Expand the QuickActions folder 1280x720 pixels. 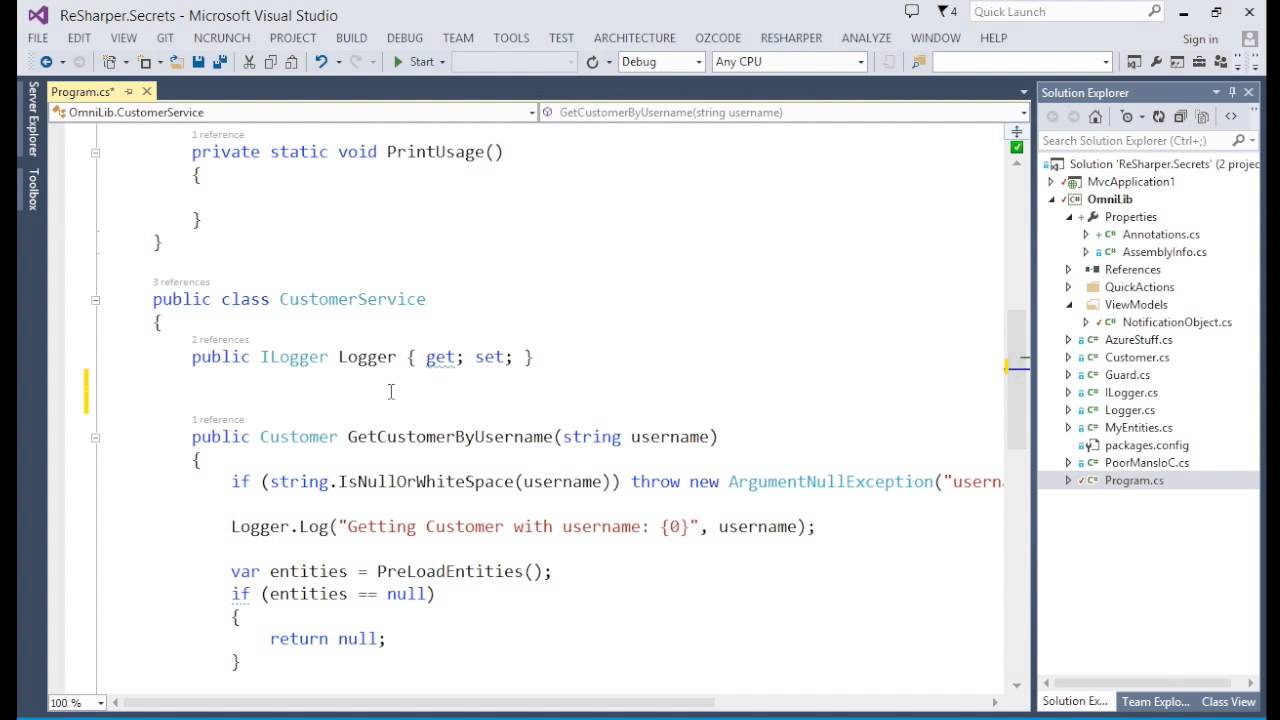click(x=1068, y=287)
